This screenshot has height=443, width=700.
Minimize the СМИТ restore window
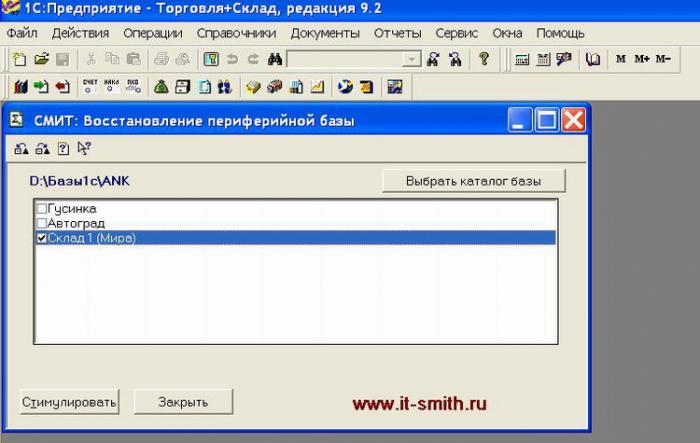click(x=520, y=120)
